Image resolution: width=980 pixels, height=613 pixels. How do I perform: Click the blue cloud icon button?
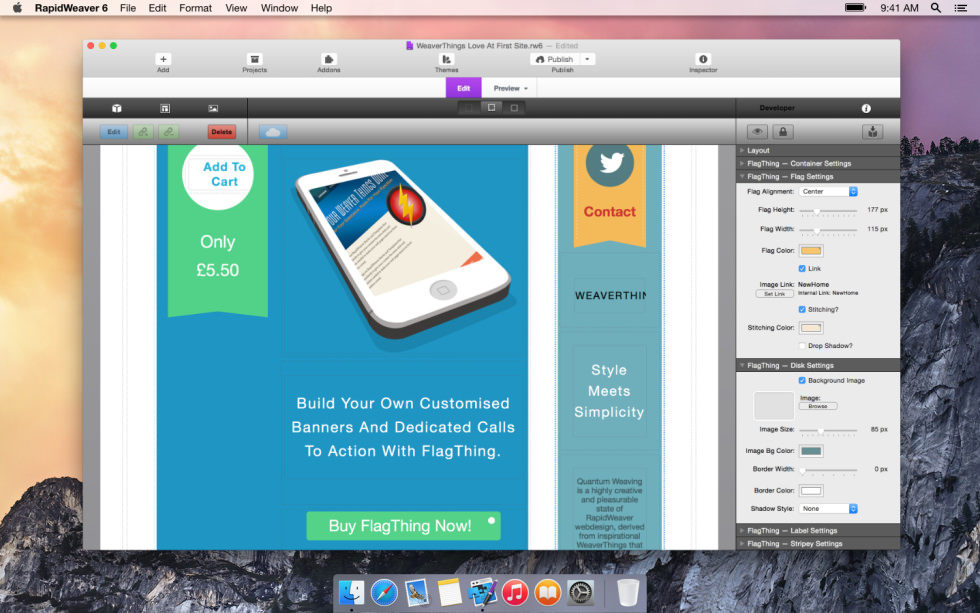pos(273,132)
